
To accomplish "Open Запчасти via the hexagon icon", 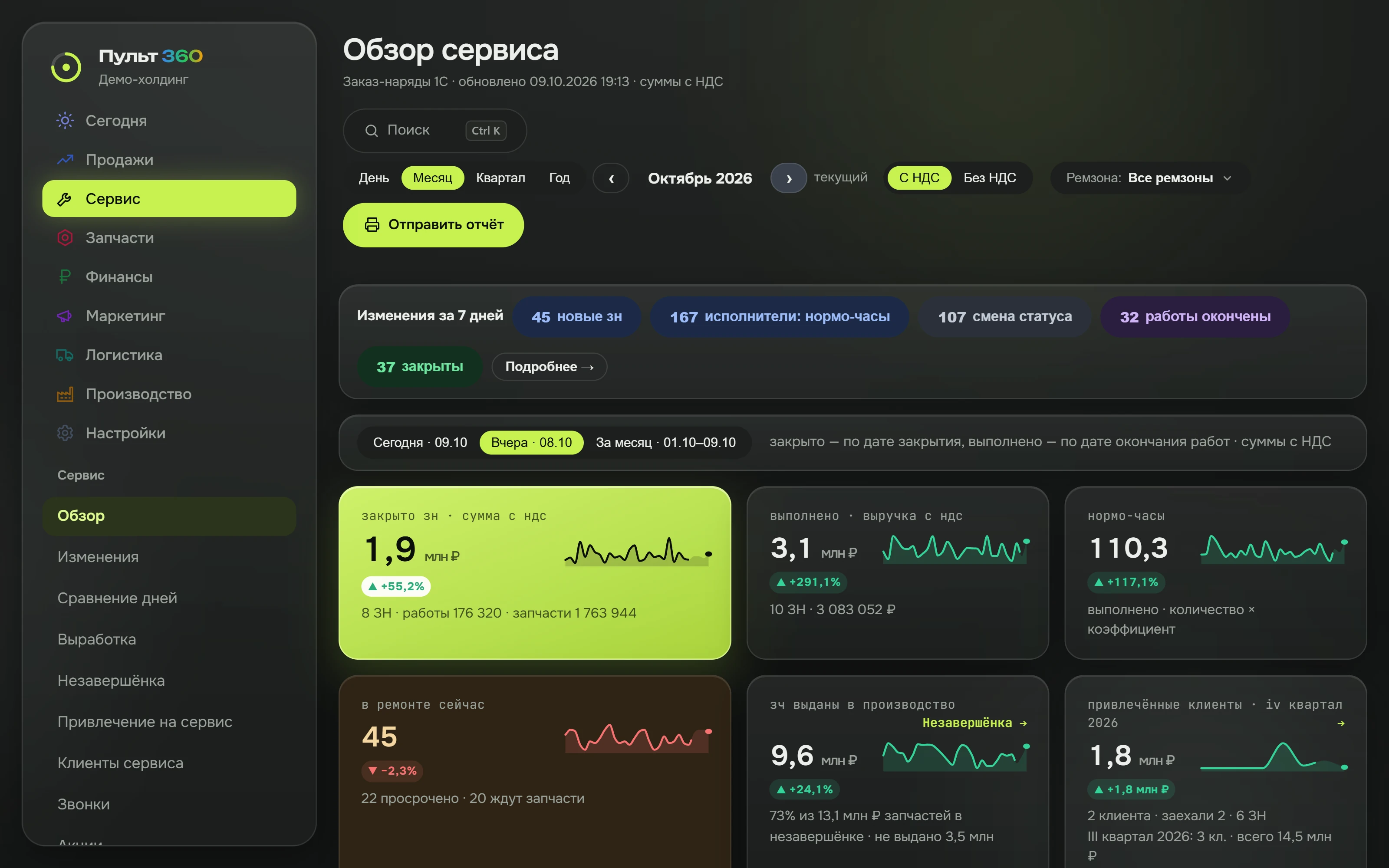I will 65,238.
